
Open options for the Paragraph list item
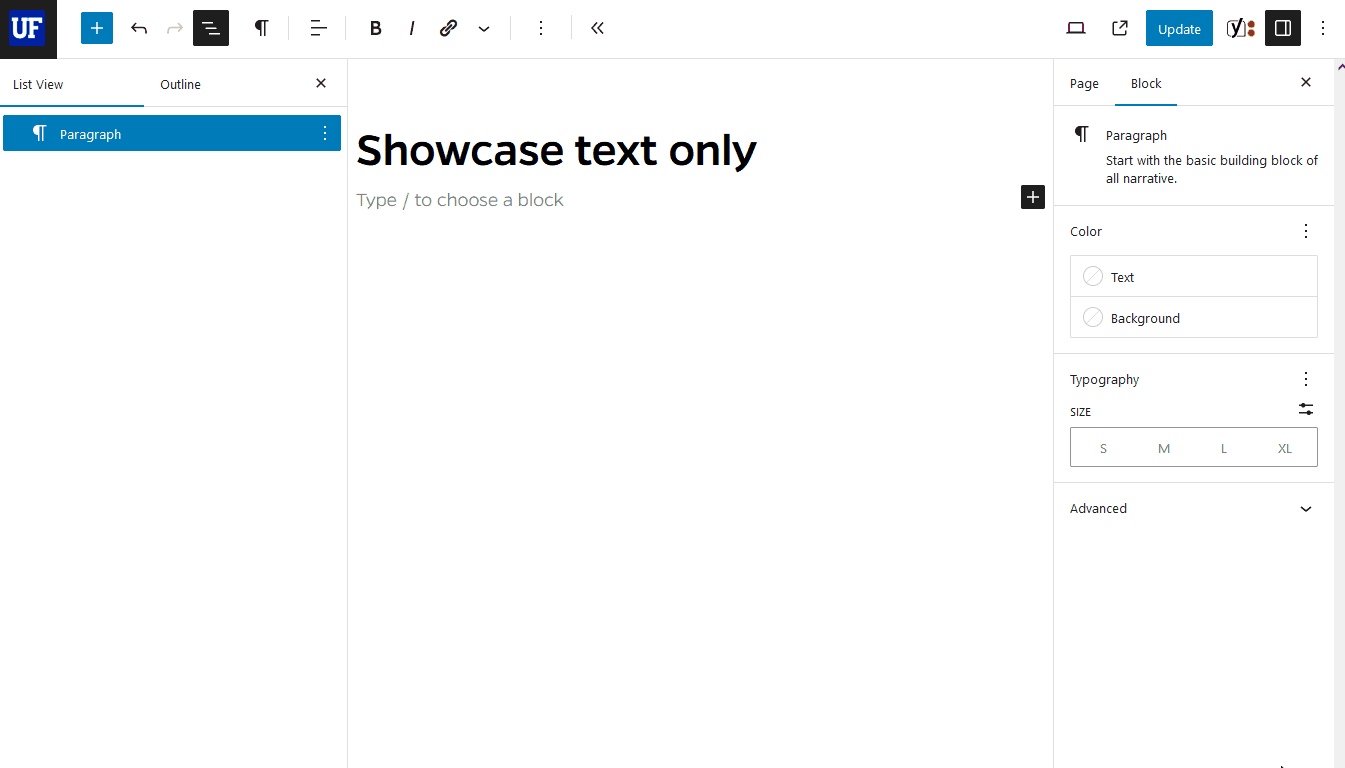(x=323, y=133)
